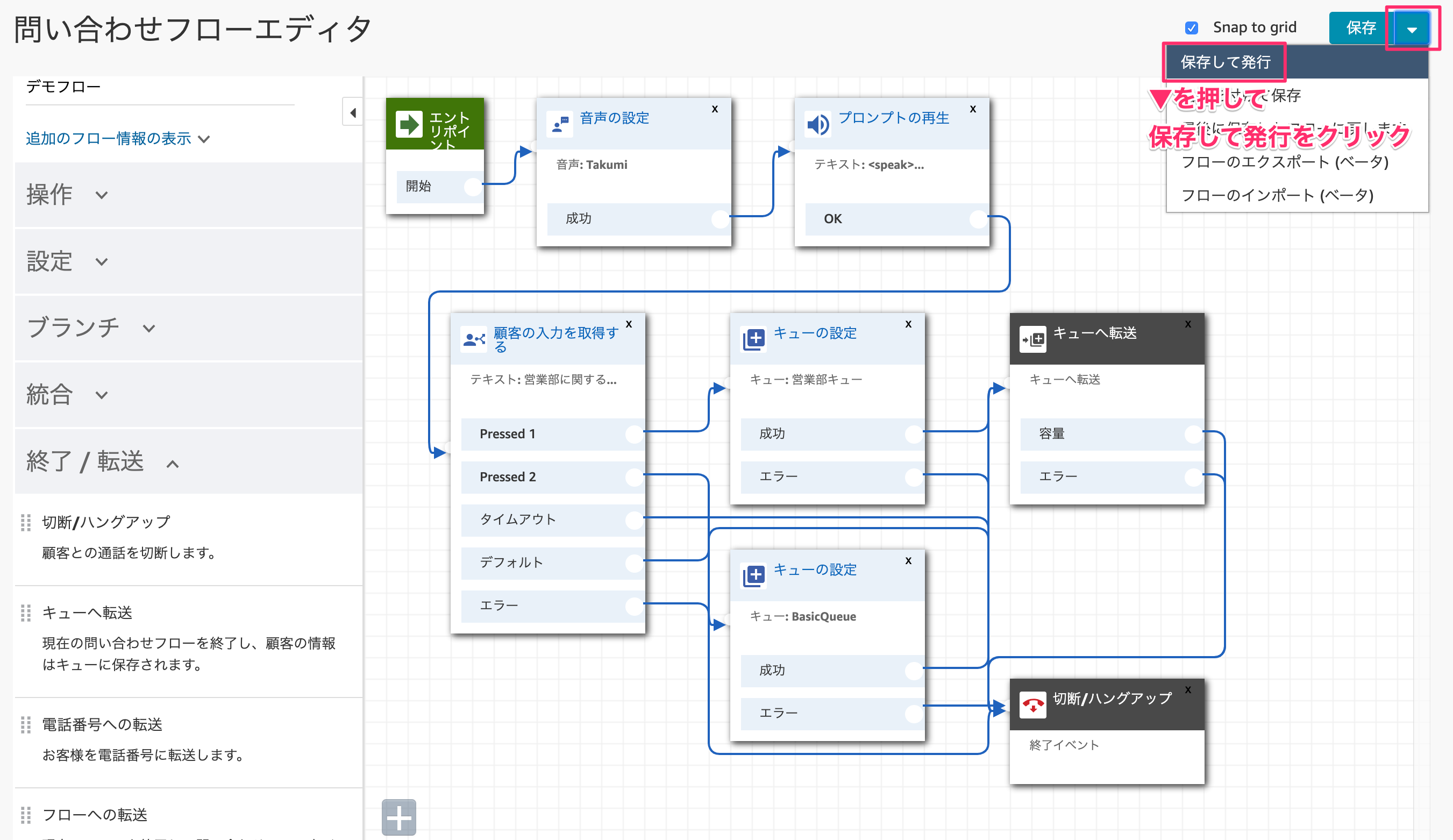Click the デモフロー flow name field
The image size is (1453, 840).
(x=160, y=87)
